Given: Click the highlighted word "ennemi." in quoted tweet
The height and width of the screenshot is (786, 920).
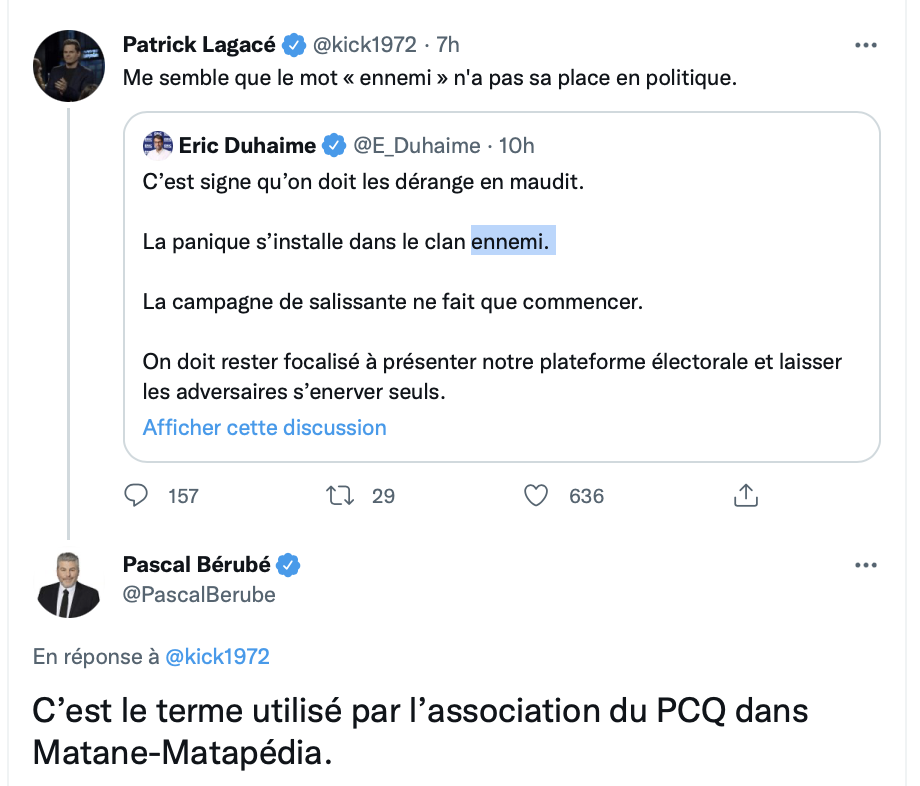Looking at the screenshot, I should pyautogui.click(x=512, y=243).
